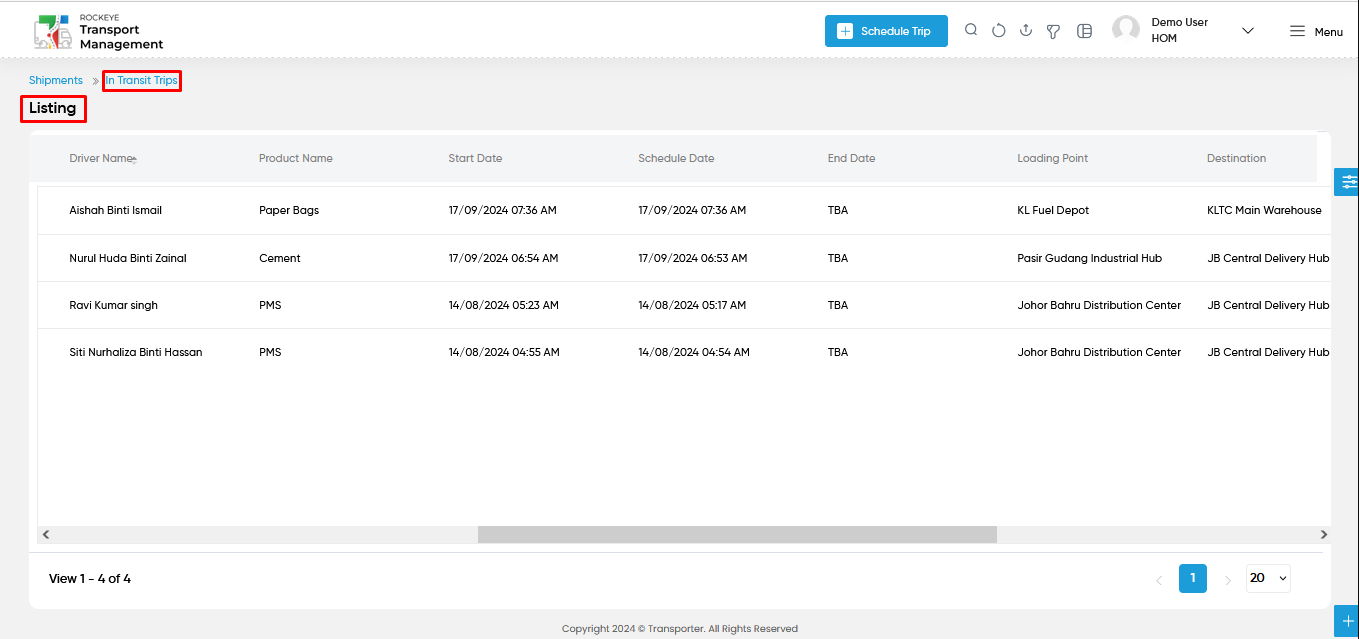Click the previous page arrow
Screen dimensions: 1359x639
pyautogui.click(x=1159, y=580)
